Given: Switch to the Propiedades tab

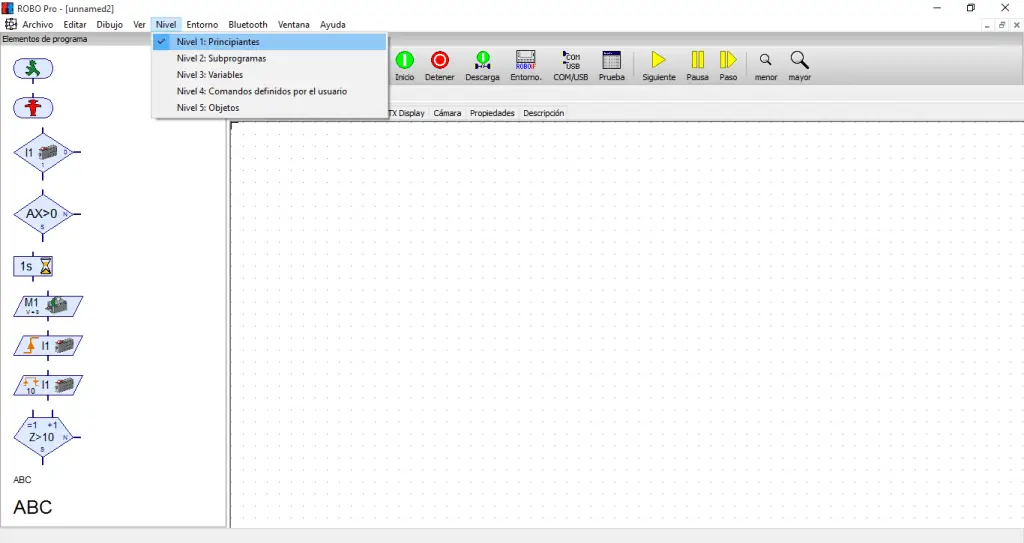Looking at the screenshot, I should click(492, 113).
